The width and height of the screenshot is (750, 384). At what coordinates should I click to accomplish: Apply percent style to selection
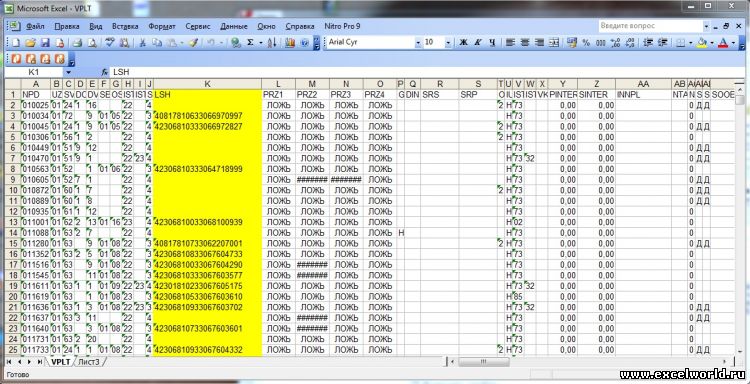(x=586, y=43)
